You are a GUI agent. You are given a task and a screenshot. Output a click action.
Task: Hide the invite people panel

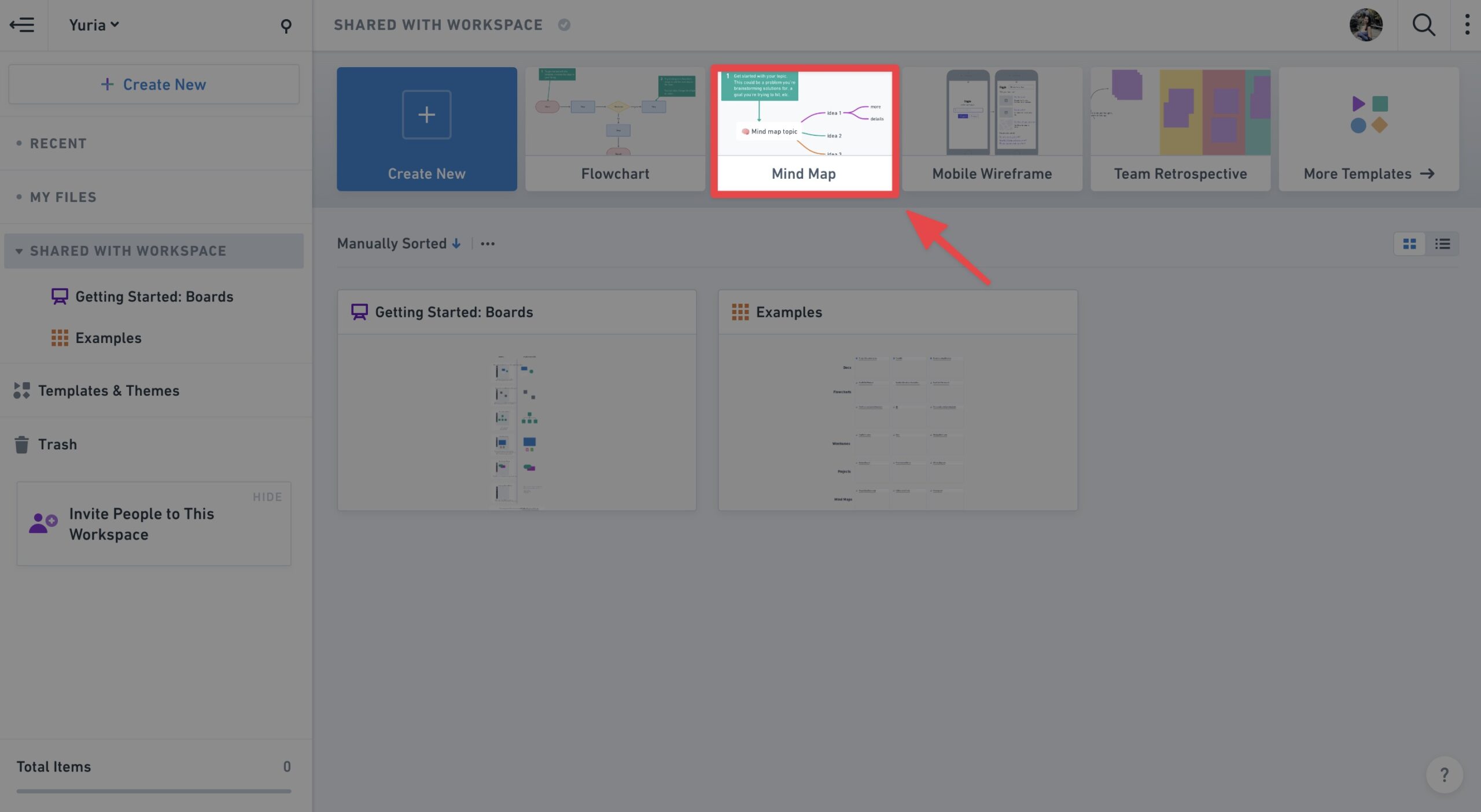click(x=267, y=497)
